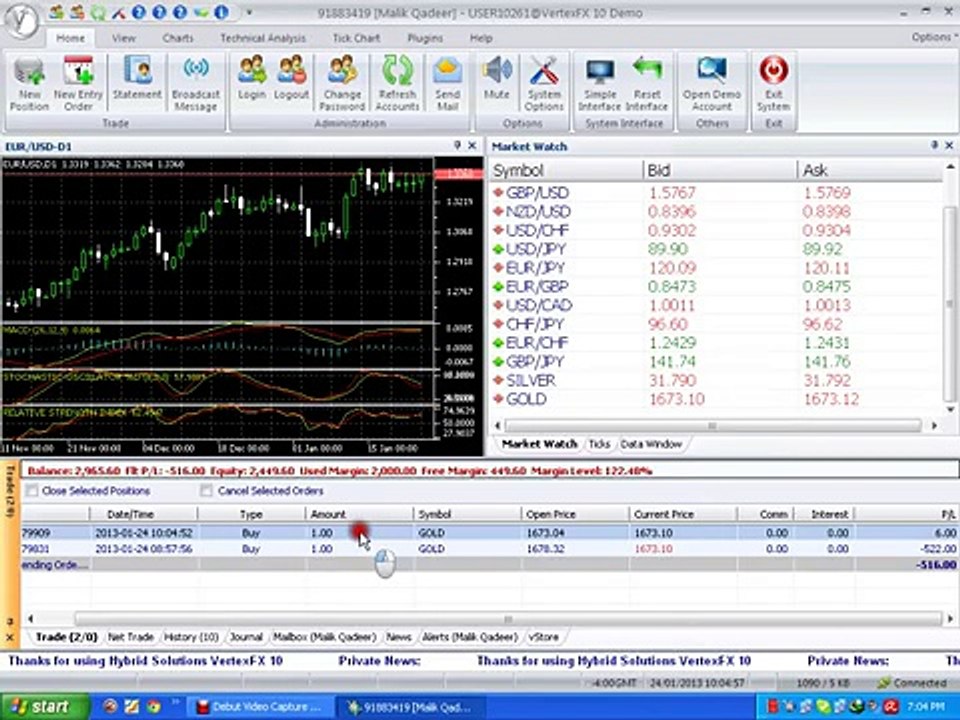
Task: Mute the platform sounds
Action: coord(497,78)
